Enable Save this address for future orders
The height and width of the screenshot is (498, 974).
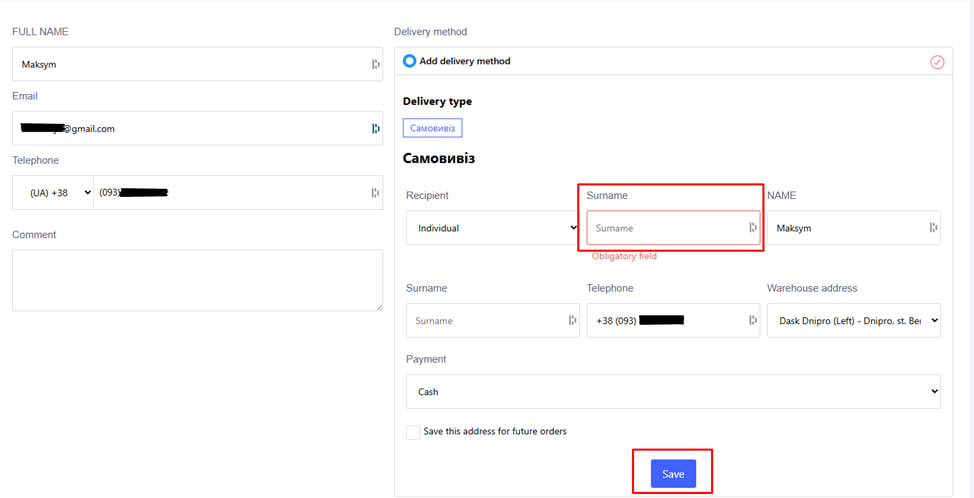coord(413,432)
